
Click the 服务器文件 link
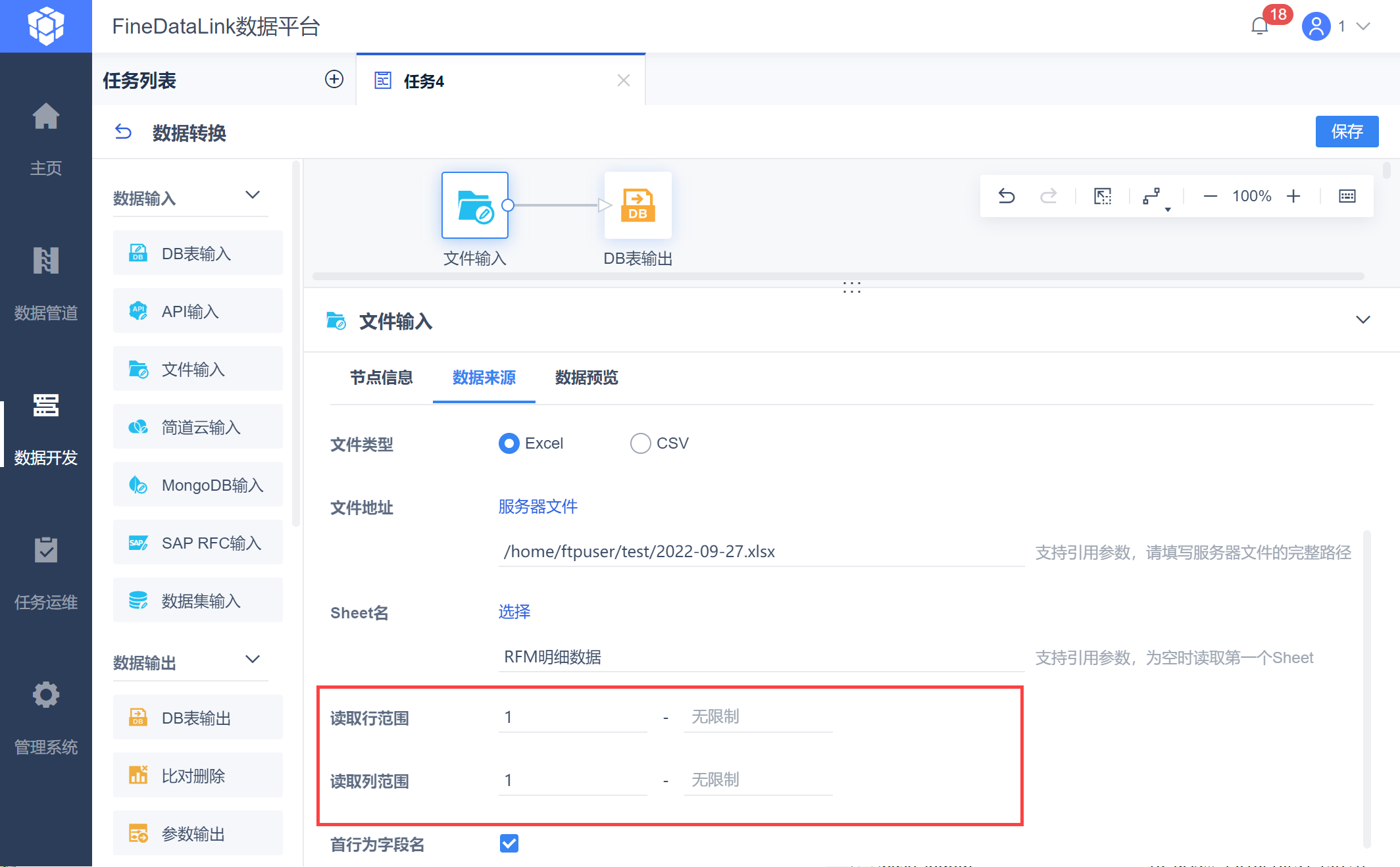(x=537, y=507)
